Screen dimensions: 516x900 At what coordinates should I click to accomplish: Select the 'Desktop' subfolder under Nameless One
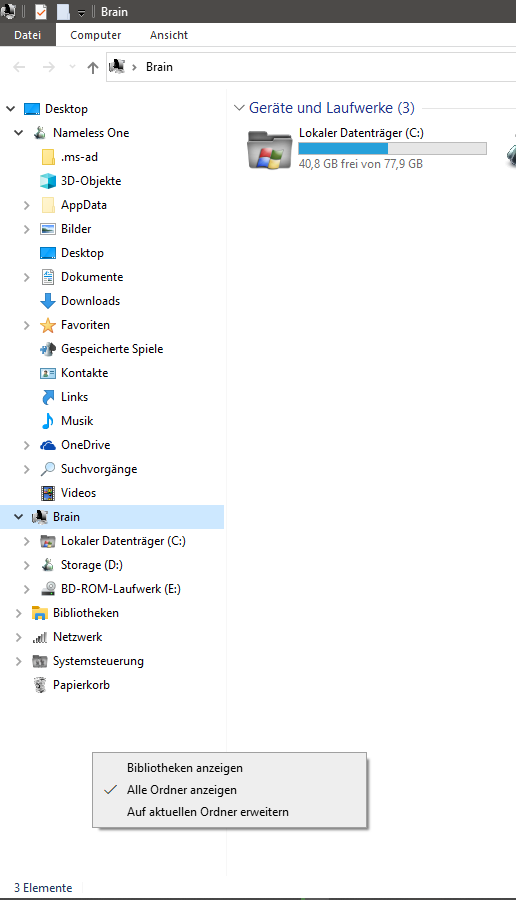pyautogui.click(x=83, y=253)
